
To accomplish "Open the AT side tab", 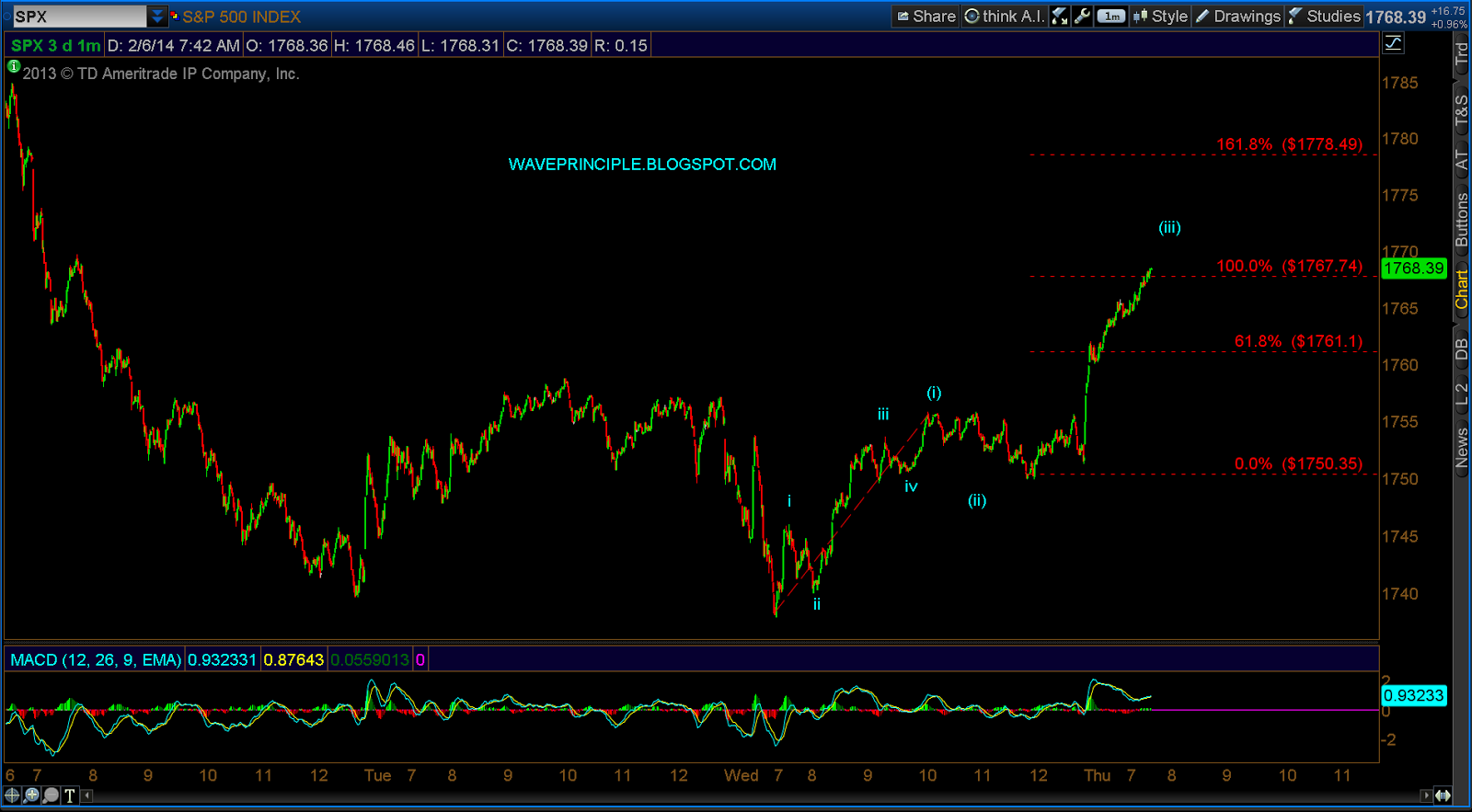I will point(1461,160).
